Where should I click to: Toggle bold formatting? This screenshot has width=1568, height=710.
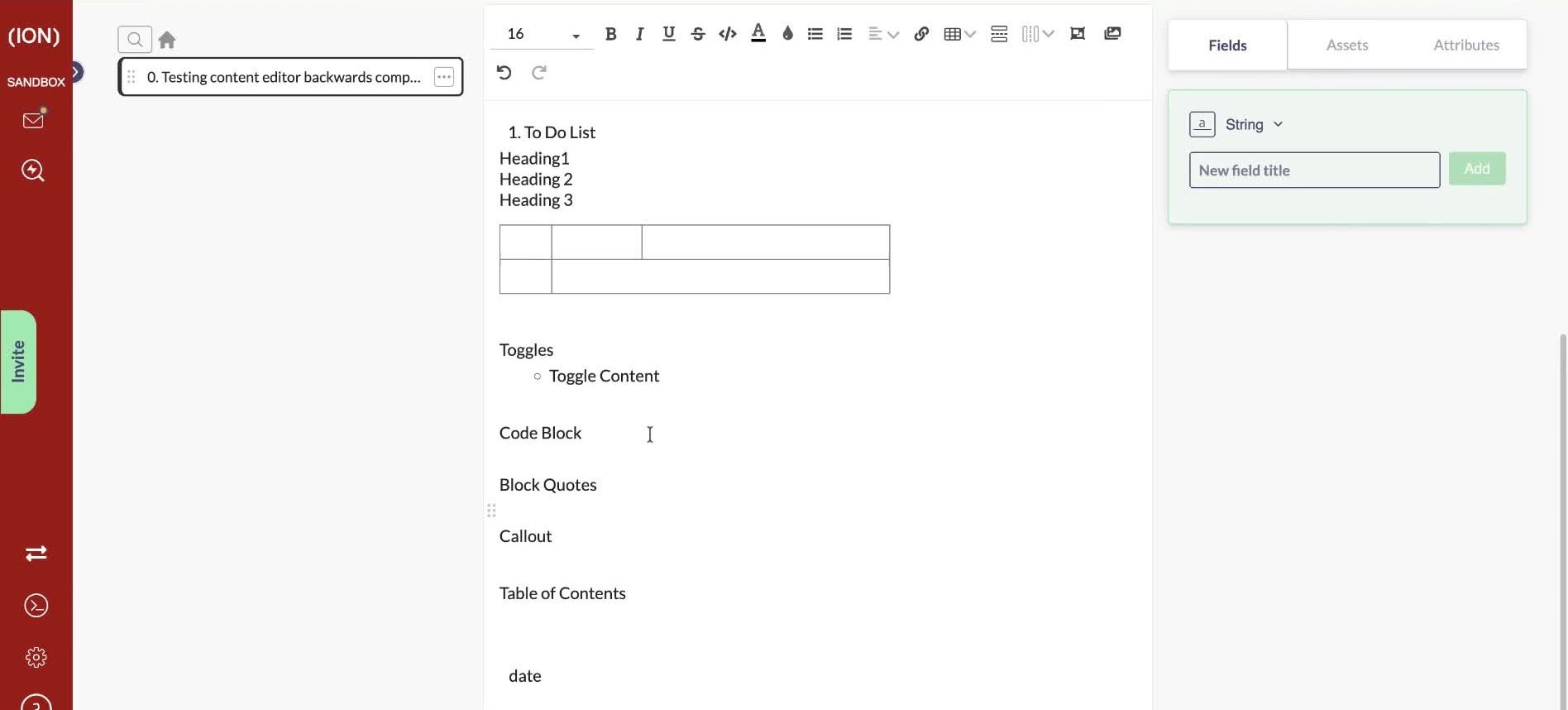(x=610, y=34)
